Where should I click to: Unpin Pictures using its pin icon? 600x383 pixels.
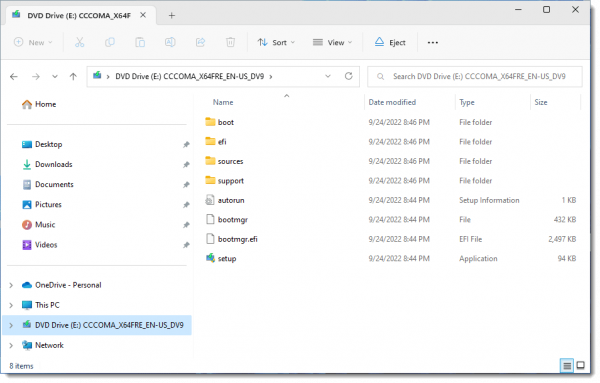[186, 205]
